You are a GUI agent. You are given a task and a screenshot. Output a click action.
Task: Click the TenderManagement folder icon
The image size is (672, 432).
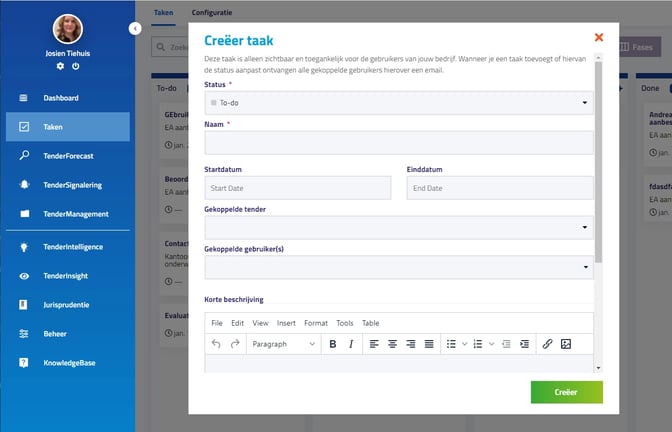tap(24, 213)
